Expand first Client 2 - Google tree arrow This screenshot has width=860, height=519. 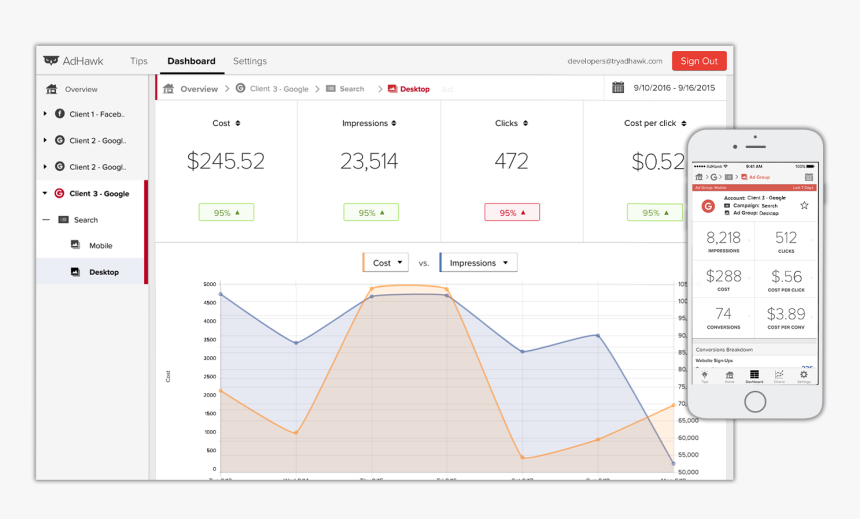pyautogui.click(x=45, y=140)
